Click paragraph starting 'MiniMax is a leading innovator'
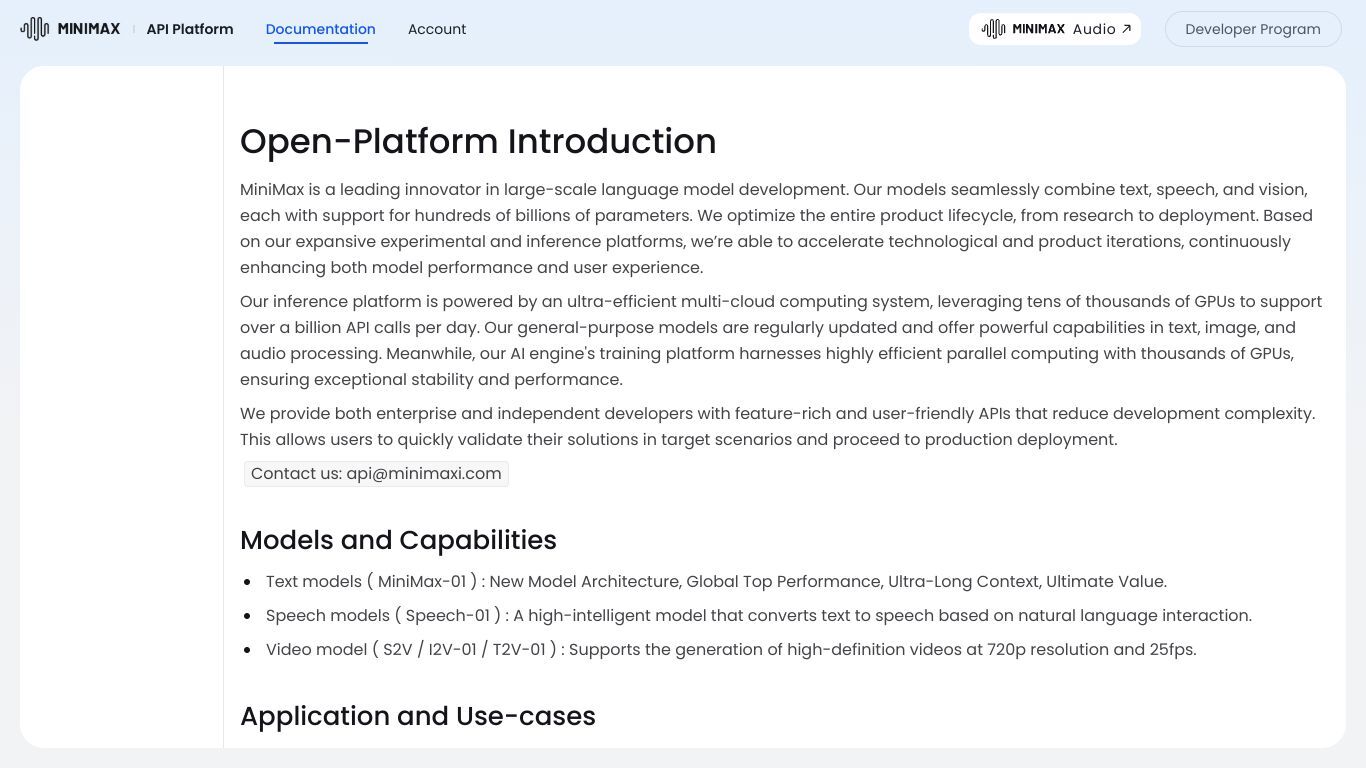Viewport: 1366px width, 768px height. click(776, 228)
